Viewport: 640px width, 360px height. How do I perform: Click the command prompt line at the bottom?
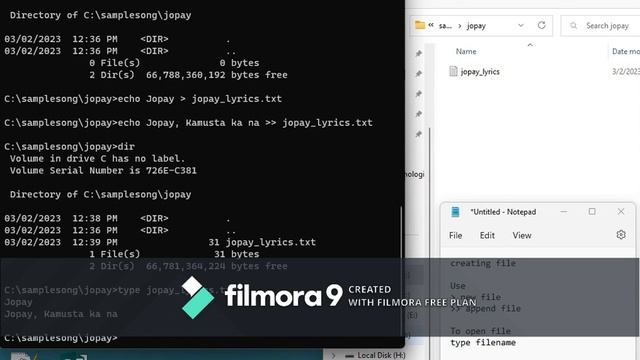[61, 338]
